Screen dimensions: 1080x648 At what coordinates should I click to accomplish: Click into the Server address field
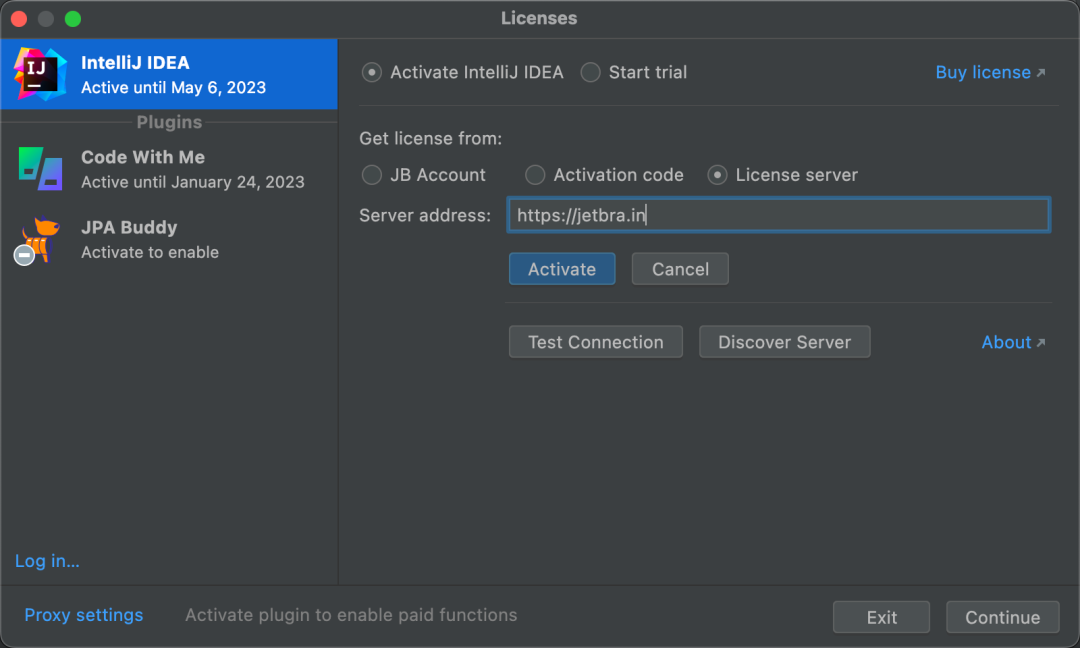pyautogui.click(x=778, y=215)
